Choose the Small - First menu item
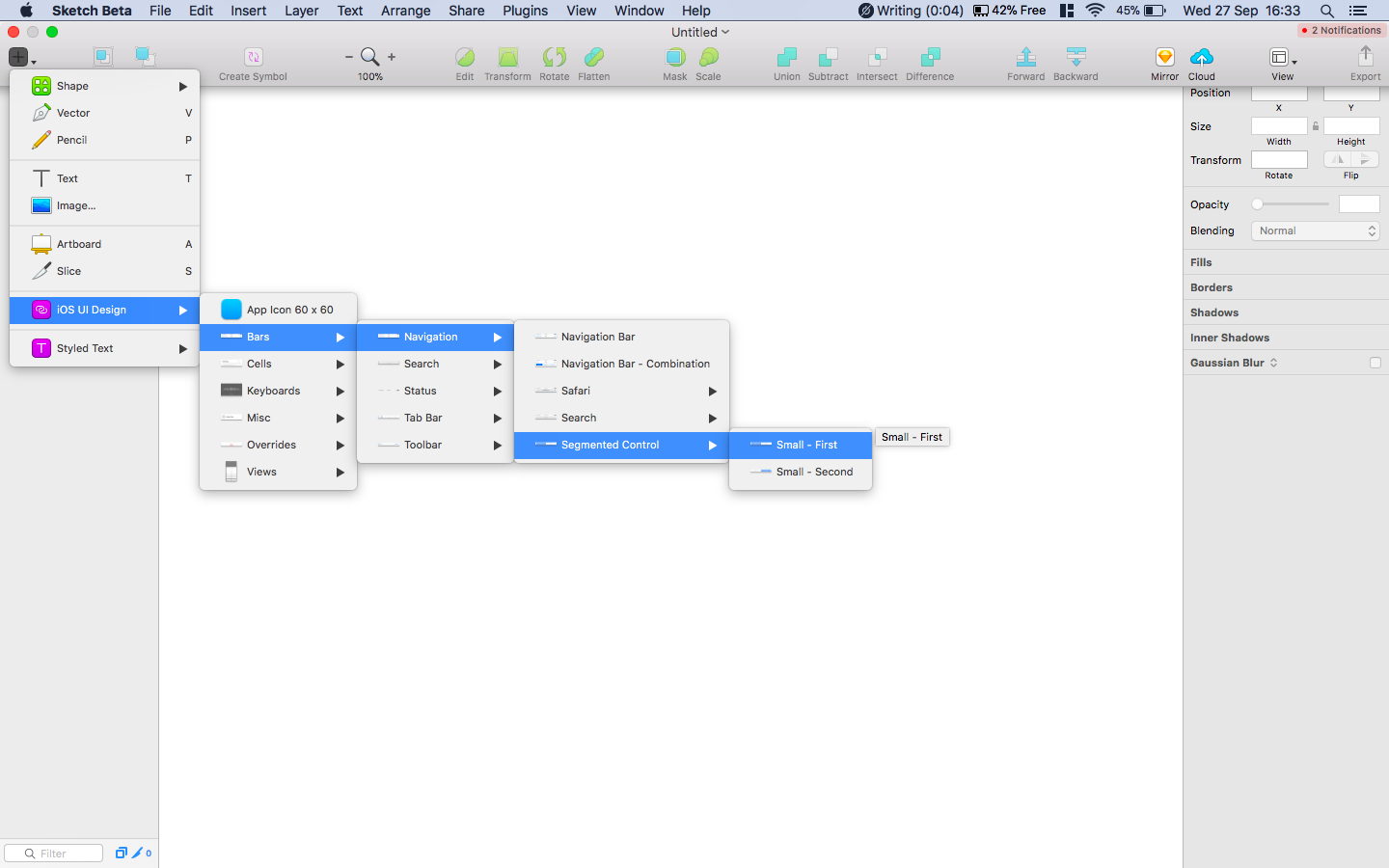Viewport: 1389px width, 868px height. (801, 445)
